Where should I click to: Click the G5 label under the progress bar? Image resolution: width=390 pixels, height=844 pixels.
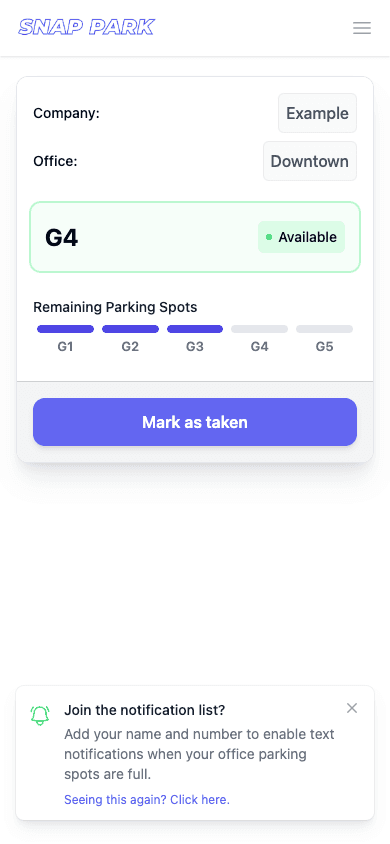(x=324, y=347)
